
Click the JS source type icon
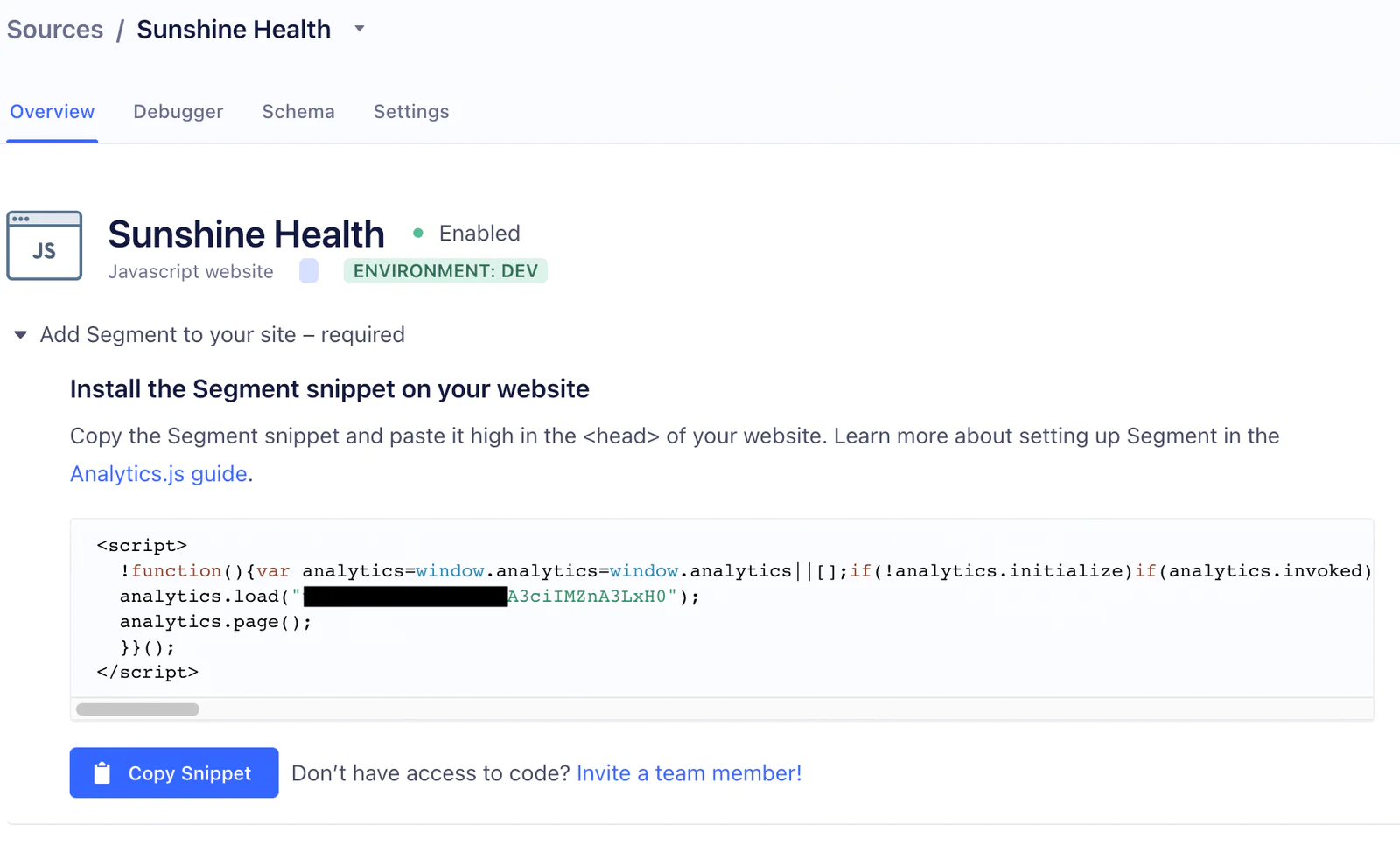coord(44,246)
